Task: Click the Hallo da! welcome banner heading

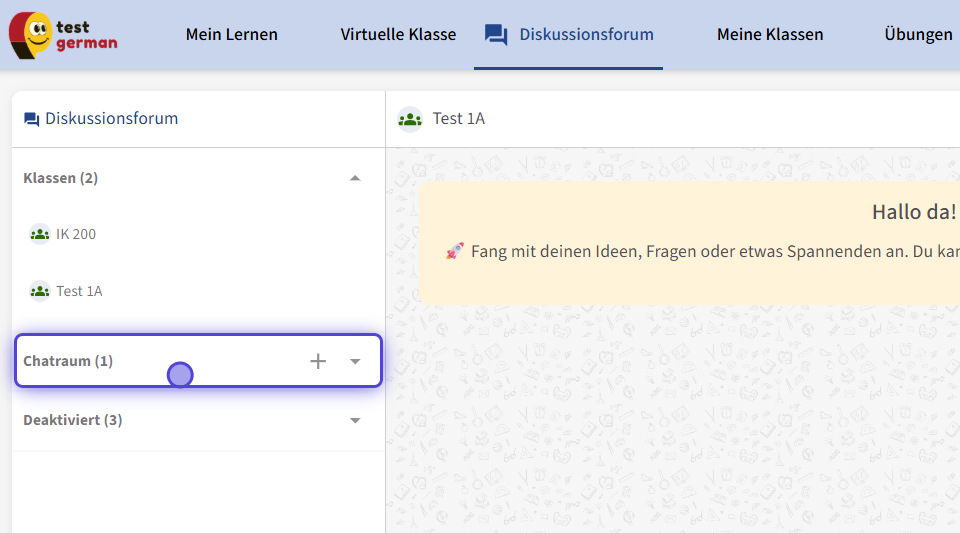Action: 913,211
